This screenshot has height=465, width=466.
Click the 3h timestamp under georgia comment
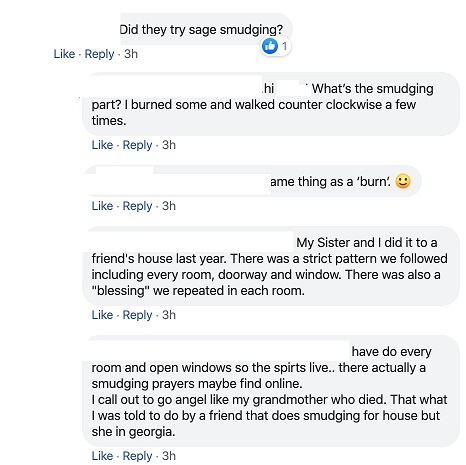coord(169,456)
